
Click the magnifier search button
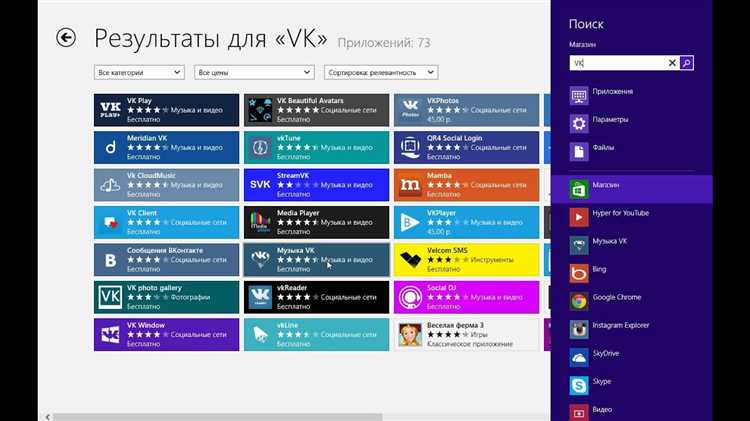click(686, 63)
